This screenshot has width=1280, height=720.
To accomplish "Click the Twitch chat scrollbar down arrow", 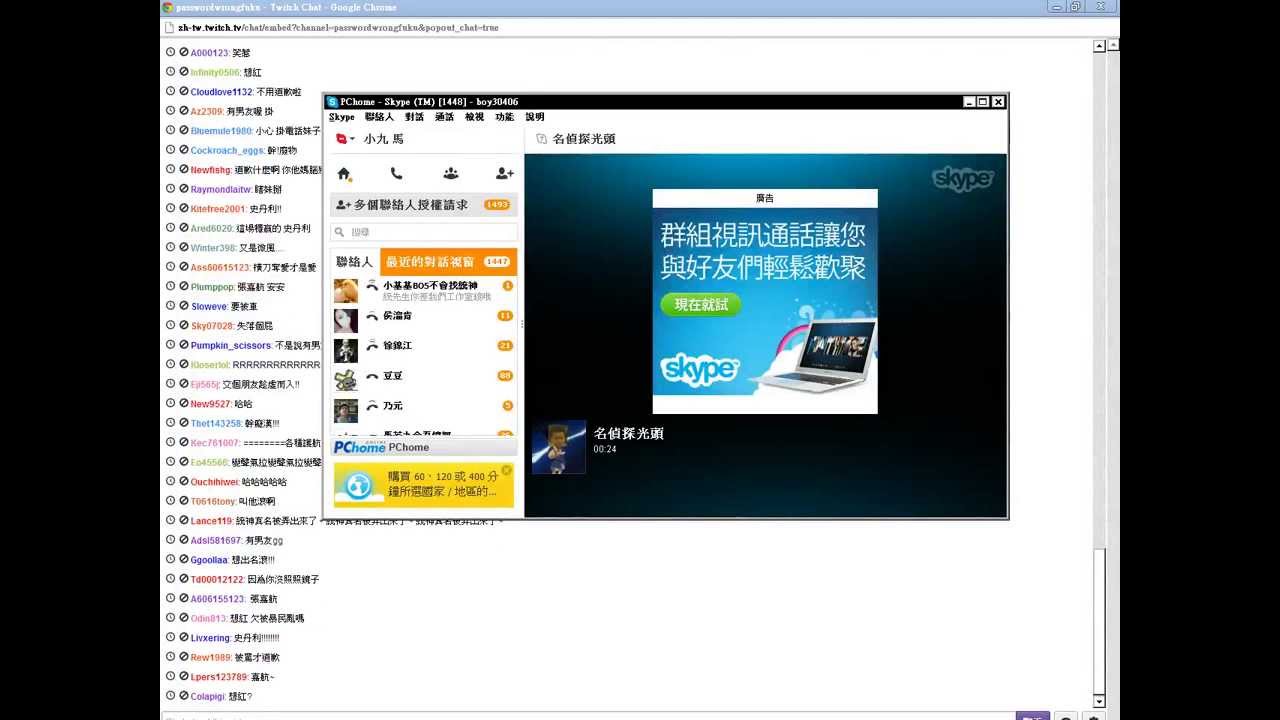I will pyautogui.click(x=1099, y=701).
